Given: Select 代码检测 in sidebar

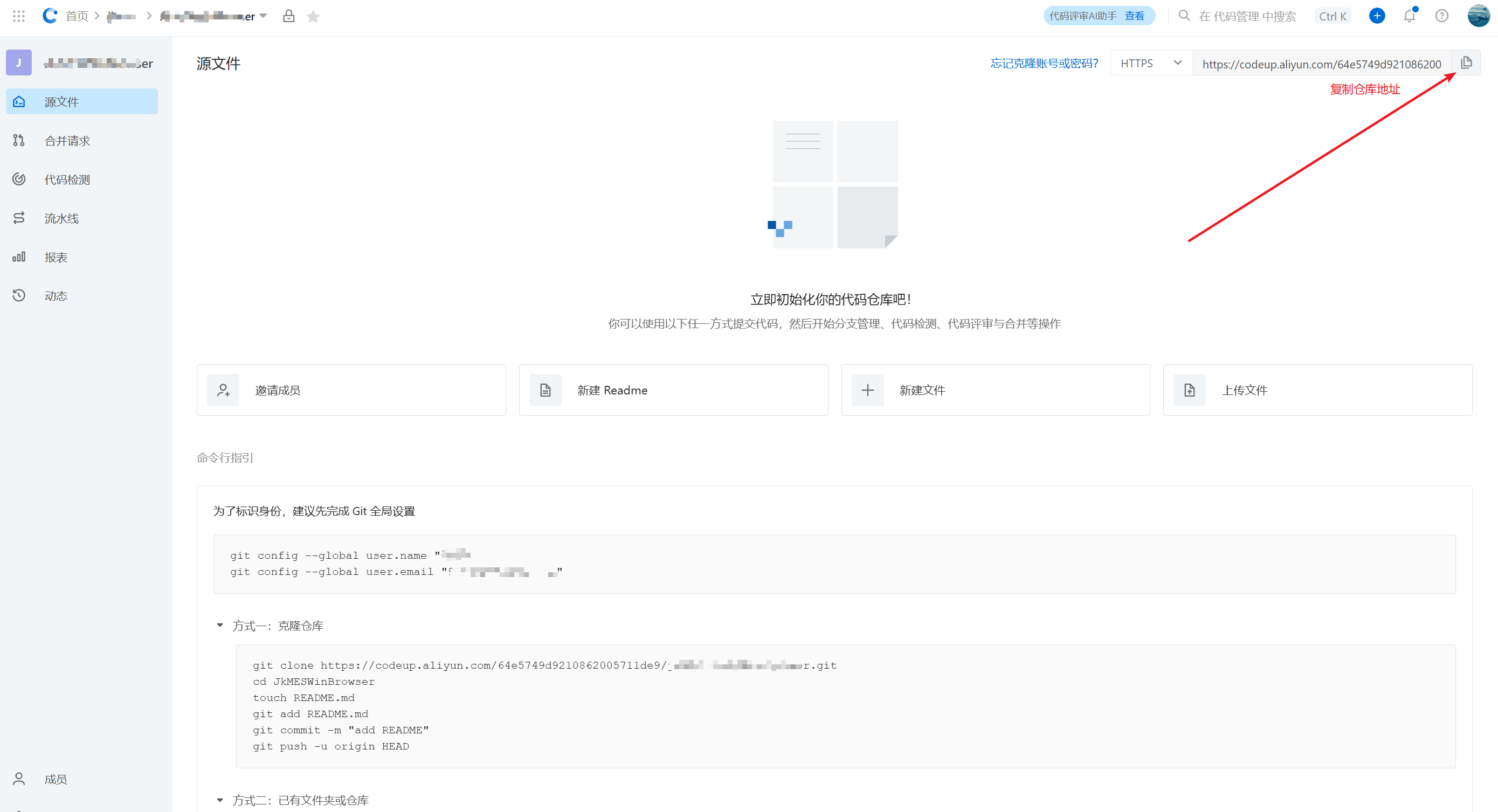Looking at the screenshot, I should coord(67,179).
